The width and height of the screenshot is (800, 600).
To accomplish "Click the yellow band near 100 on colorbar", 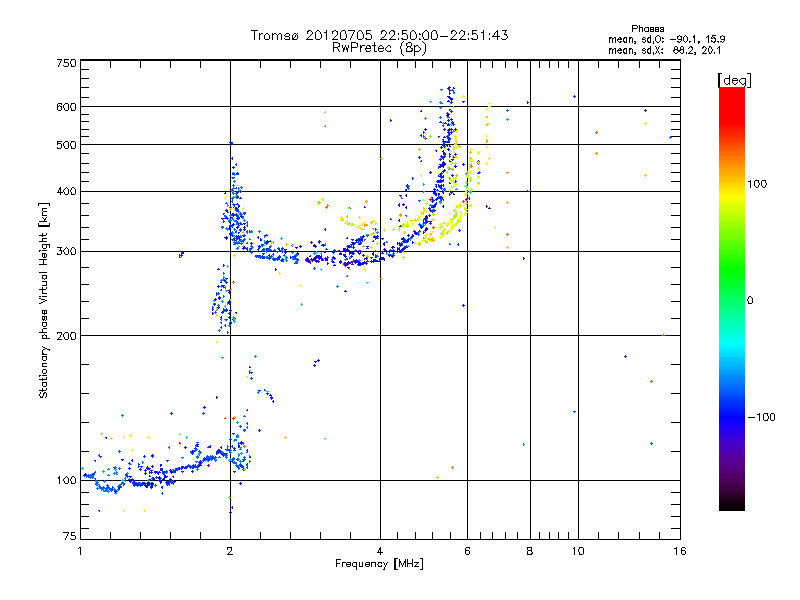I will pyautogui.click(x=731, y=185).
